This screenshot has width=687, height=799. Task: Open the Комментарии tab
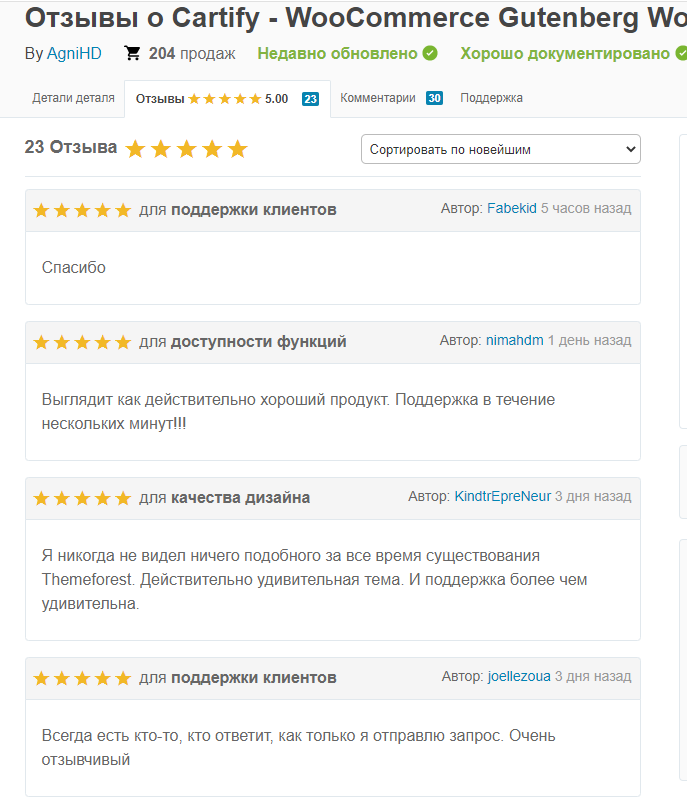point(377,98)
